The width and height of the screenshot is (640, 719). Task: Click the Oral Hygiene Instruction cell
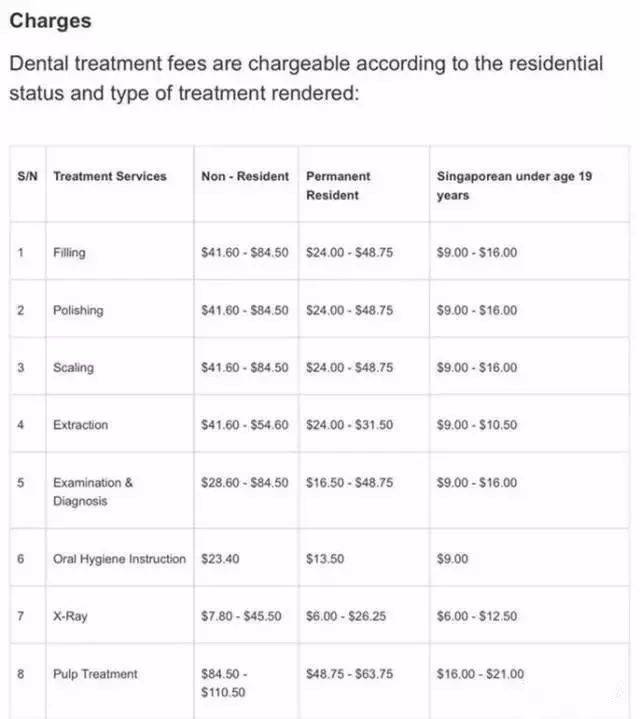point(119,559)
